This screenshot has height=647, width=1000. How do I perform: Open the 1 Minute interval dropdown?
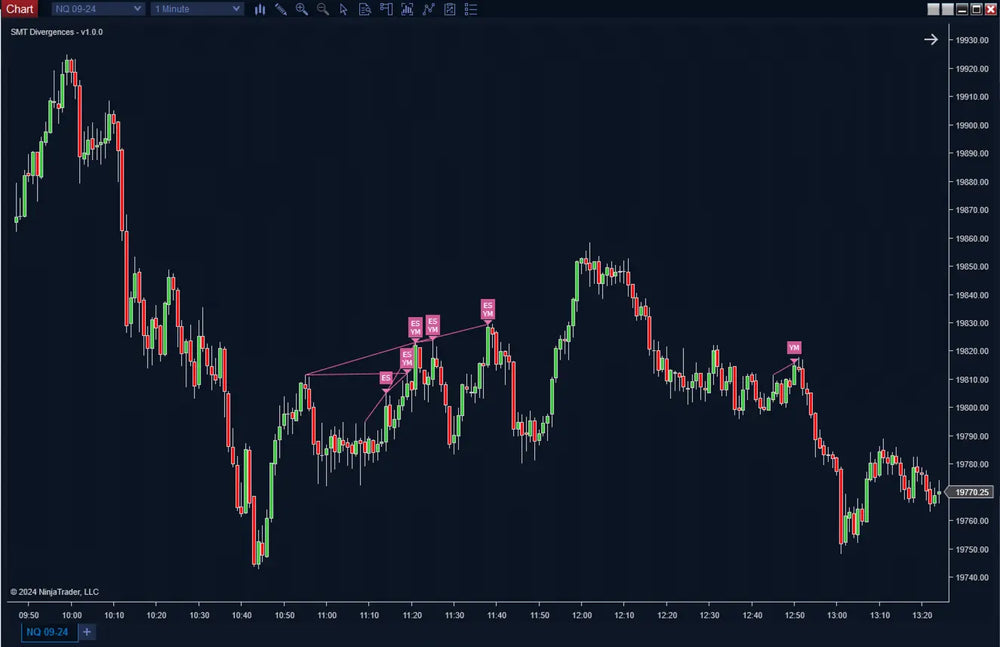[x=196, y=9]
